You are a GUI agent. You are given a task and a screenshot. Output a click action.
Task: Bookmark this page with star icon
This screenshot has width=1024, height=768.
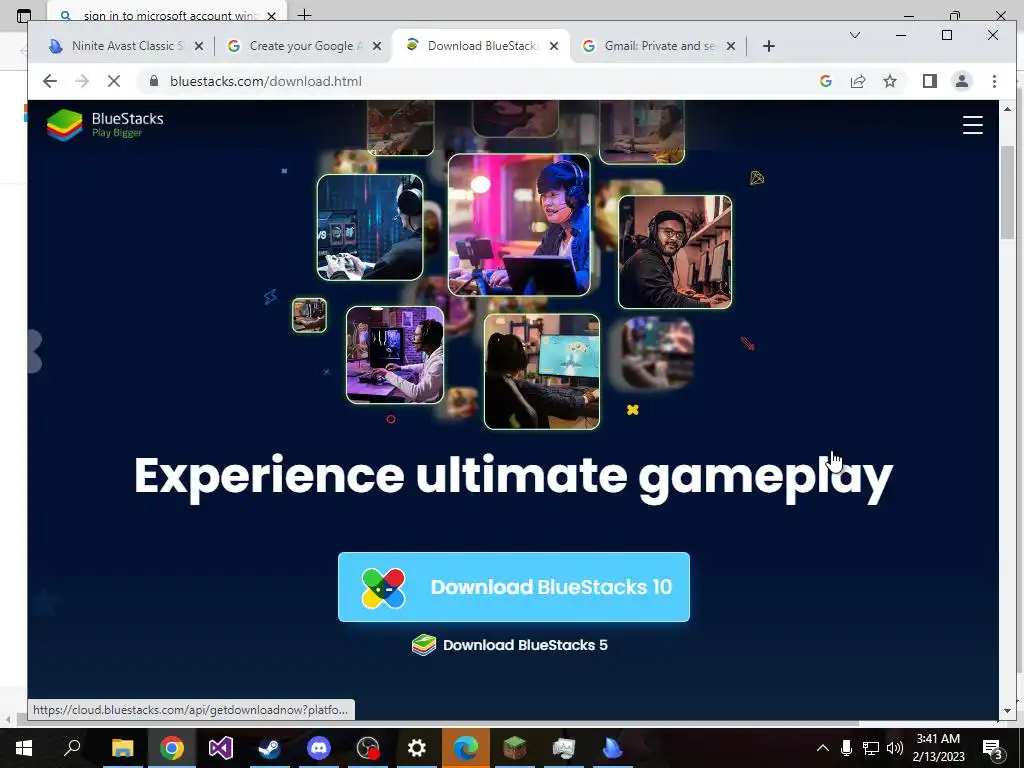click(x=889, y=81)
